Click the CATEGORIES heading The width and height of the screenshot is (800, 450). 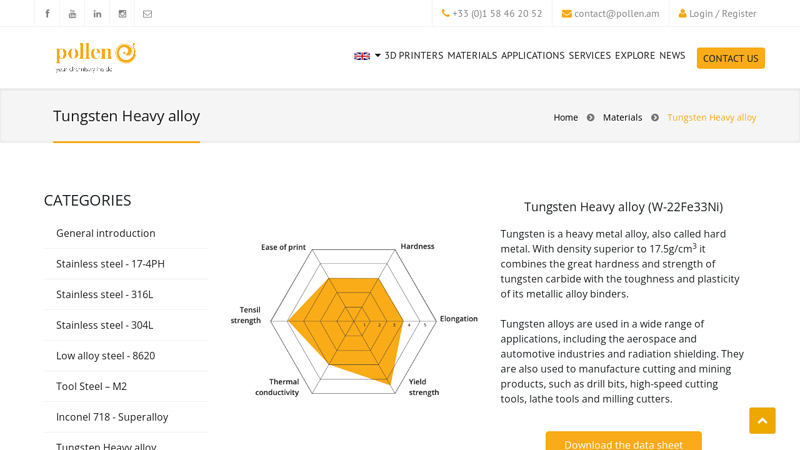87,201
